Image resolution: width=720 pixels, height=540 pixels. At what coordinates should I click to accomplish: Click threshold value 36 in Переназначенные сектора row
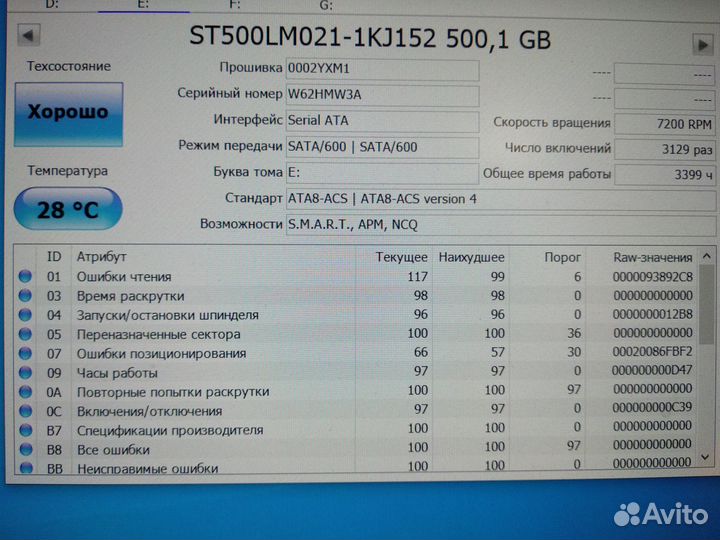(x=574, y=333)
